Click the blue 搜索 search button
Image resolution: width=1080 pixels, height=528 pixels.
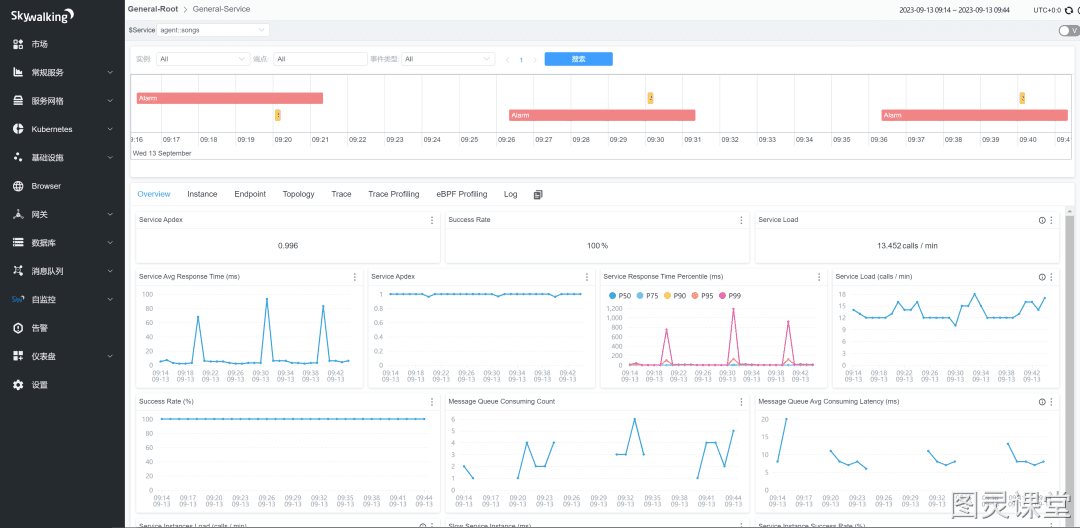pos(579,59)
